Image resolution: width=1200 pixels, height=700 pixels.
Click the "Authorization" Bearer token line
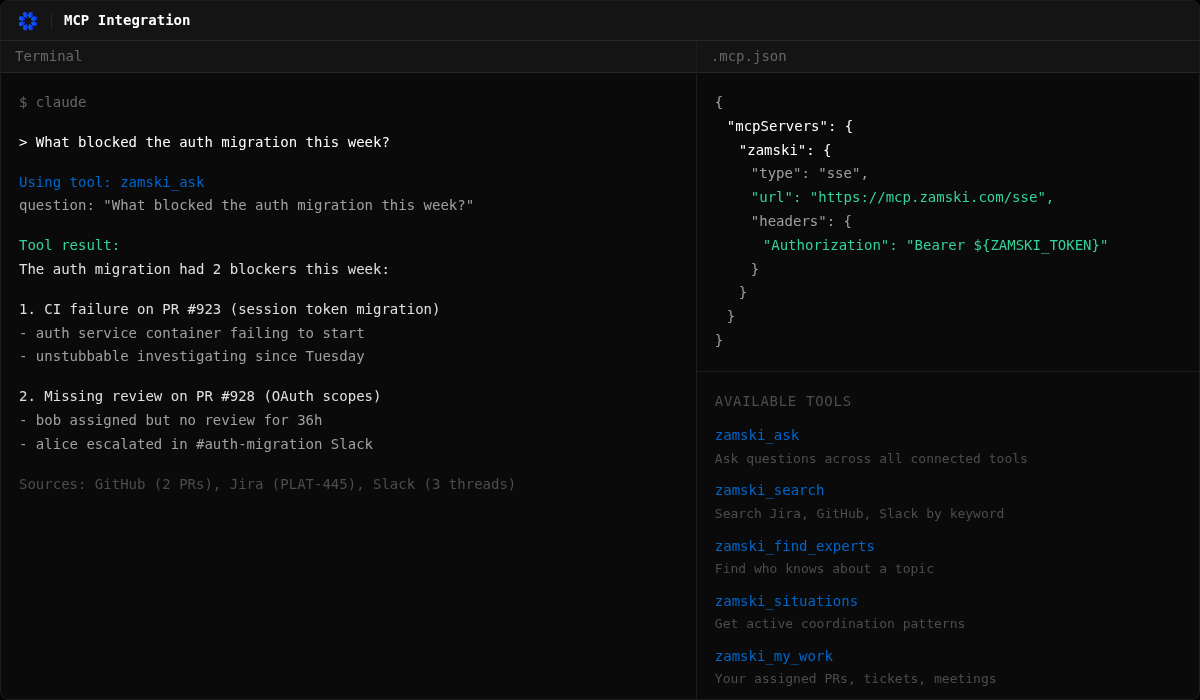(936, 245)
